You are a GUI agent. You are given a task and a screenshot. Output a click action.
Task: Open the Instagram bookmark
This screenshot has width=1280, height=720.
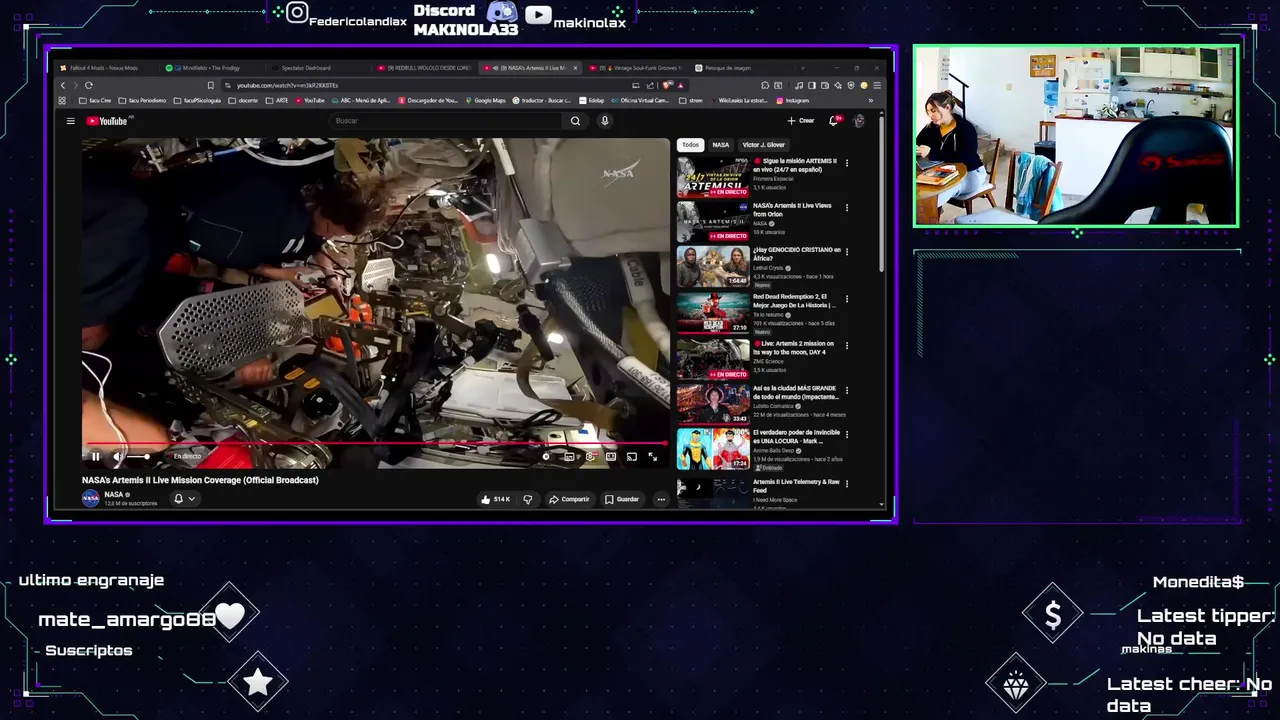(x=792, y=100)
